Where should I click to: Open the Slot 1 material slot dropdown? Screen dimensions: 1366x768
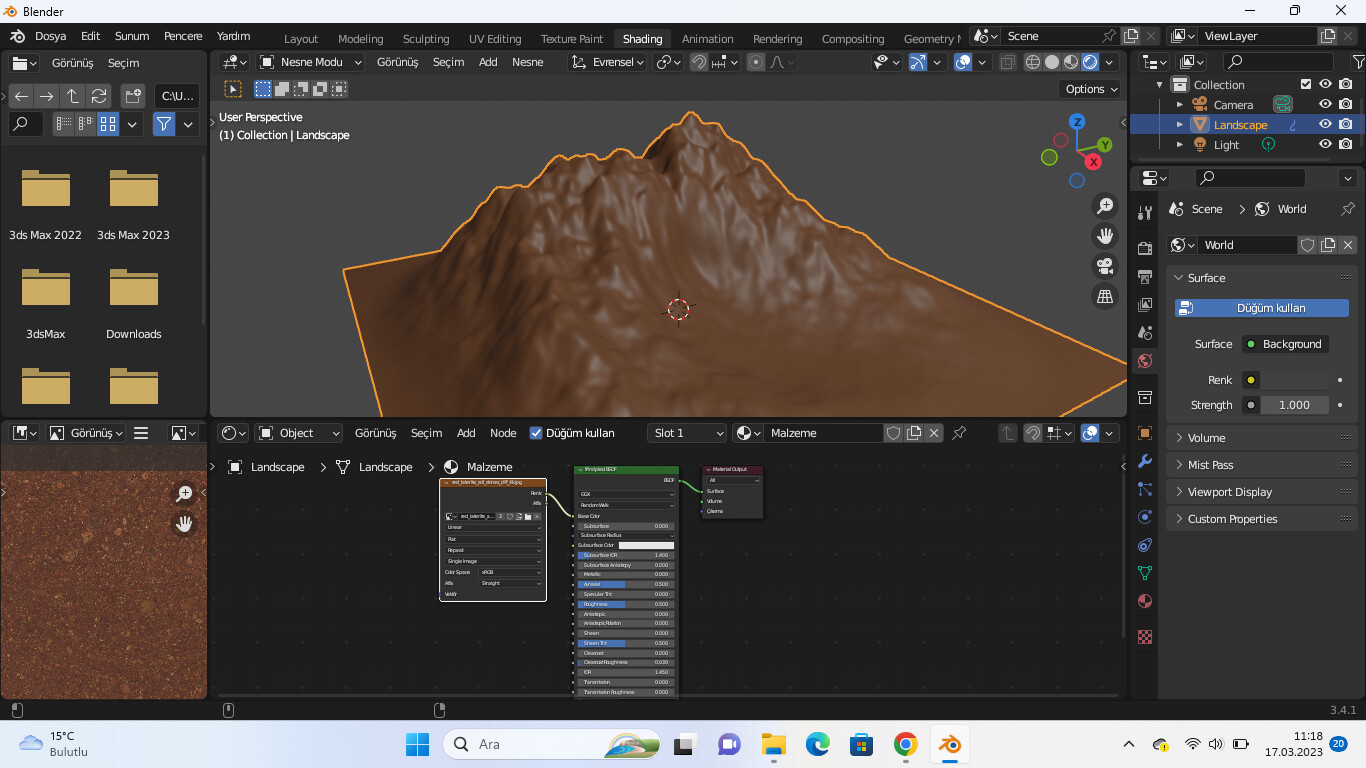pyautogui.click(x=686, y=433)
